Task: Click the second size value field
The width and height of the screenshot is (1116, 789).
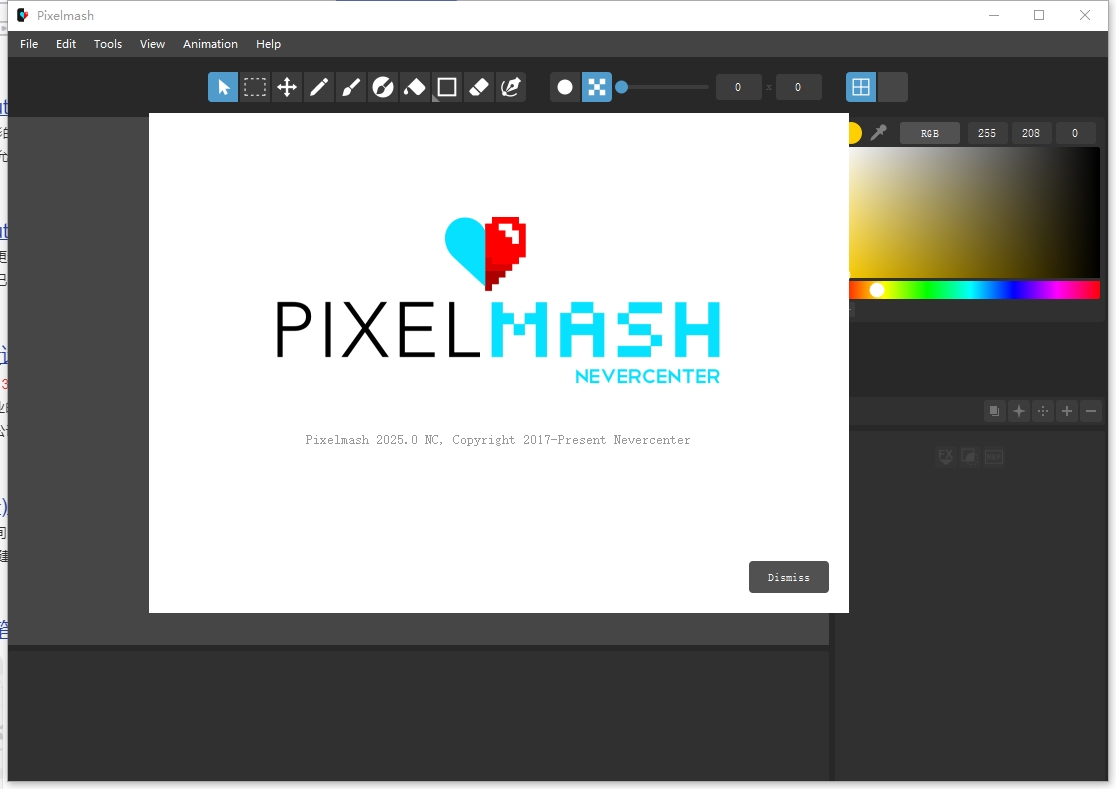Action: [x=798, y=88]
